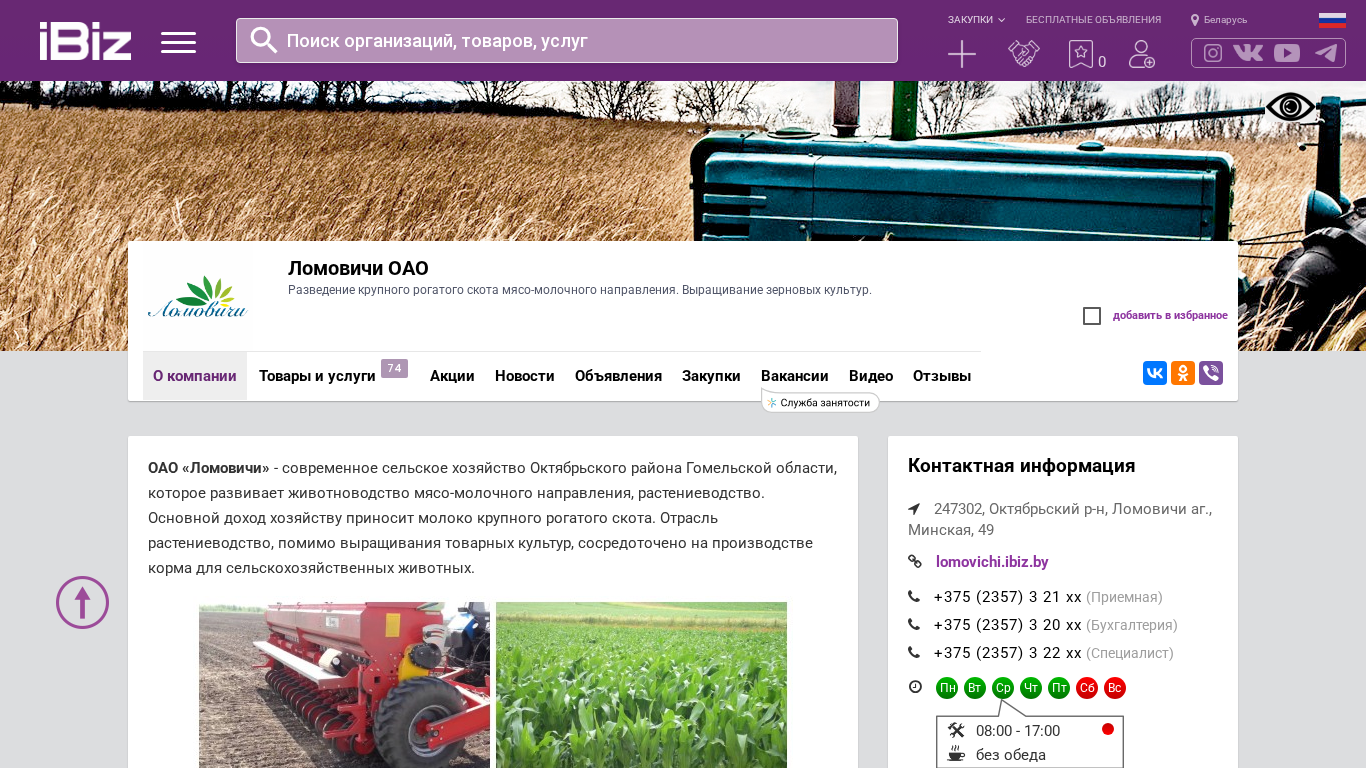
Task: Open the green corn field photo
Action: pos(641,685)
